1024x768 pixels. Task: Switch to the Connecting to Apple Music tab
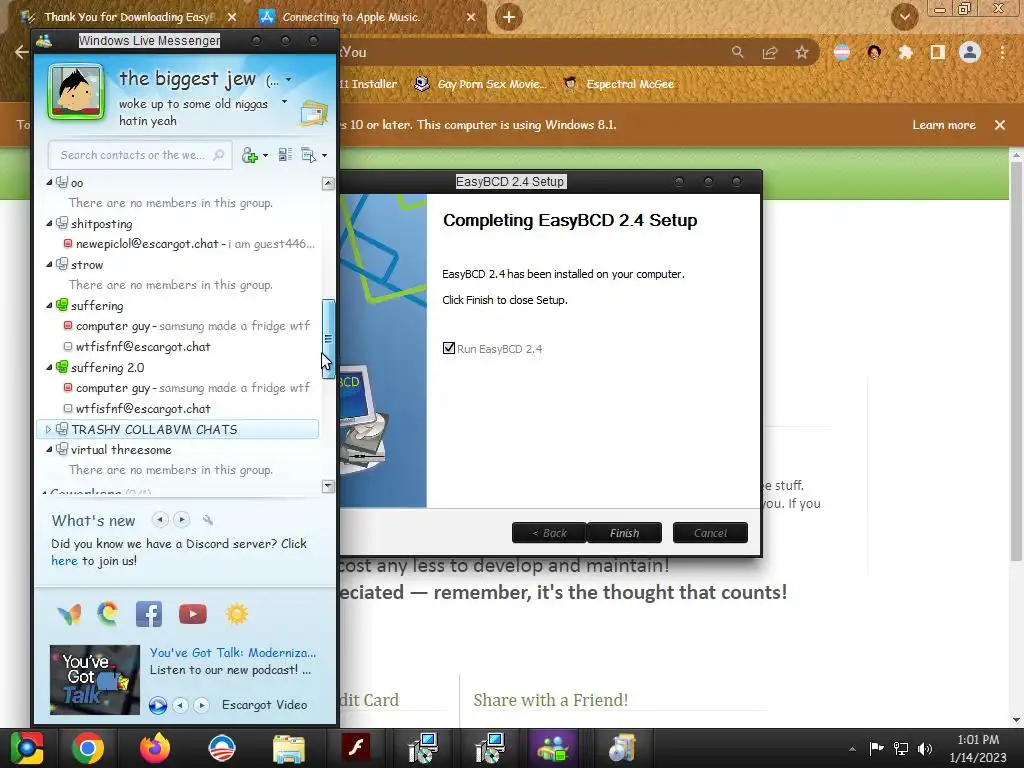pos(351,17)
